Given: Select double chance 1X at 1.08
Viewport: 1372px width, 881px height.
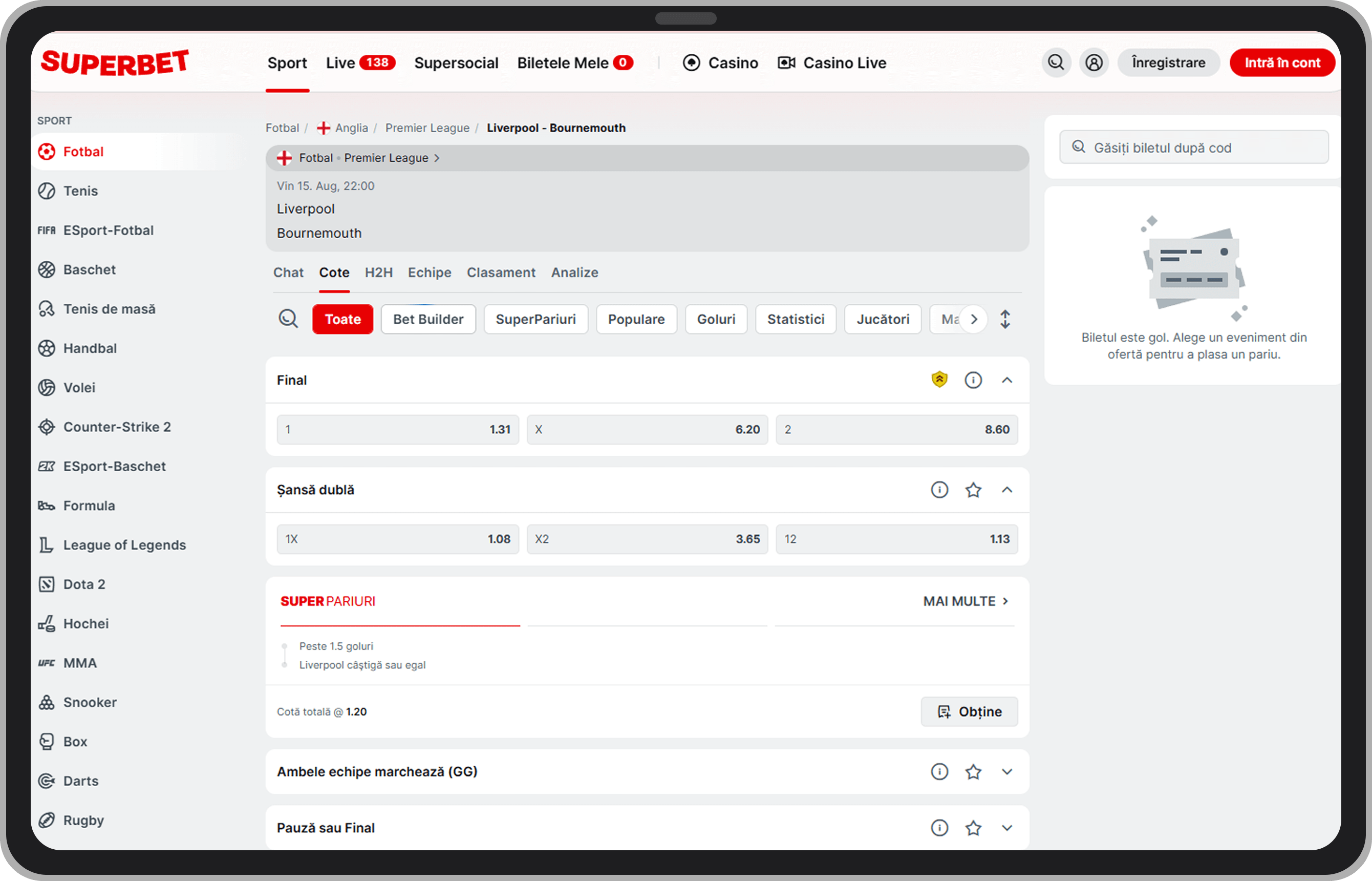Looking at the screenshot, I should 398,539.
